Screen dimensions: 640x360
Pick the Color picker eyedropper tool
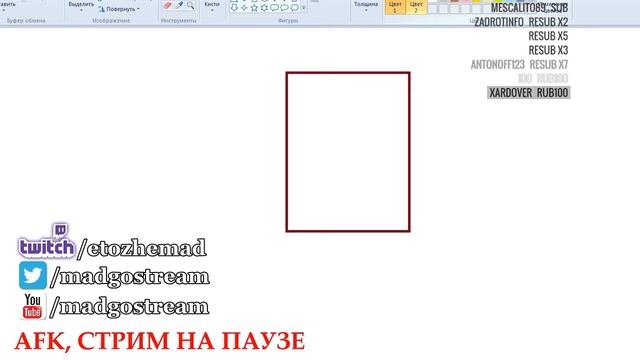[x=180, y=5]
